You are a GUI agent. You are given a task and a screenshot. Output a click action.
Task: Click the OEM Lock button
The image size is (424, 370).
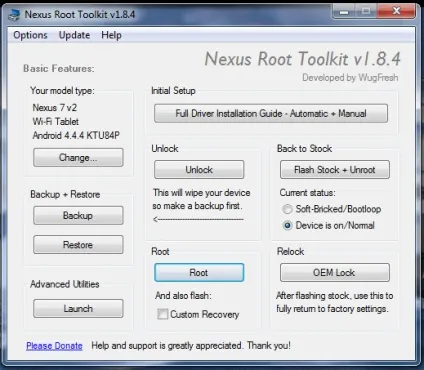pyautogui.click(x=335, y=273)
